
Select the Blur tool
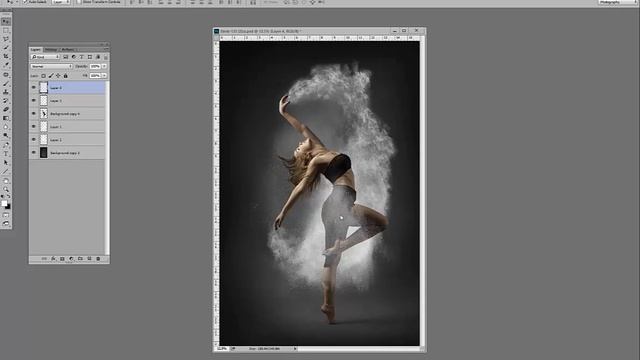6,127
